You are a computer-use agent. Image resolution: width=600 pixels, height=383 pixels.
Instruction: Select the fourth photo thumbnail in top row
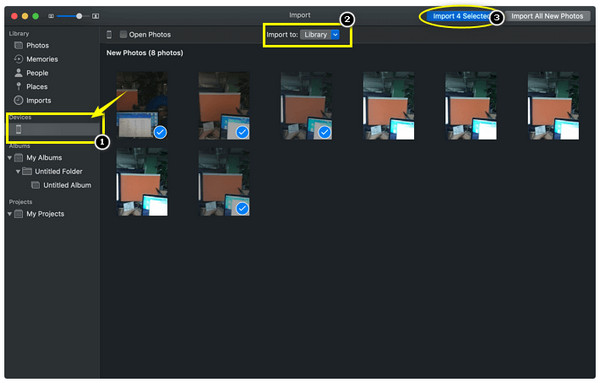[388, 106]
